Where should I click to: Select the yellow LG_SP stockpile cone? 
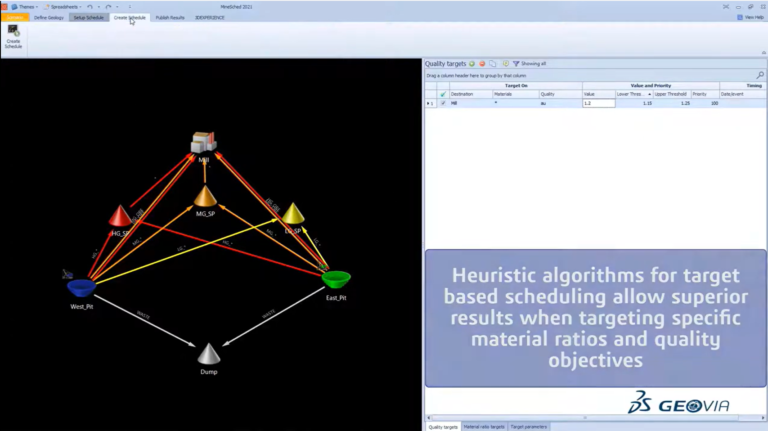click(293, 213)
